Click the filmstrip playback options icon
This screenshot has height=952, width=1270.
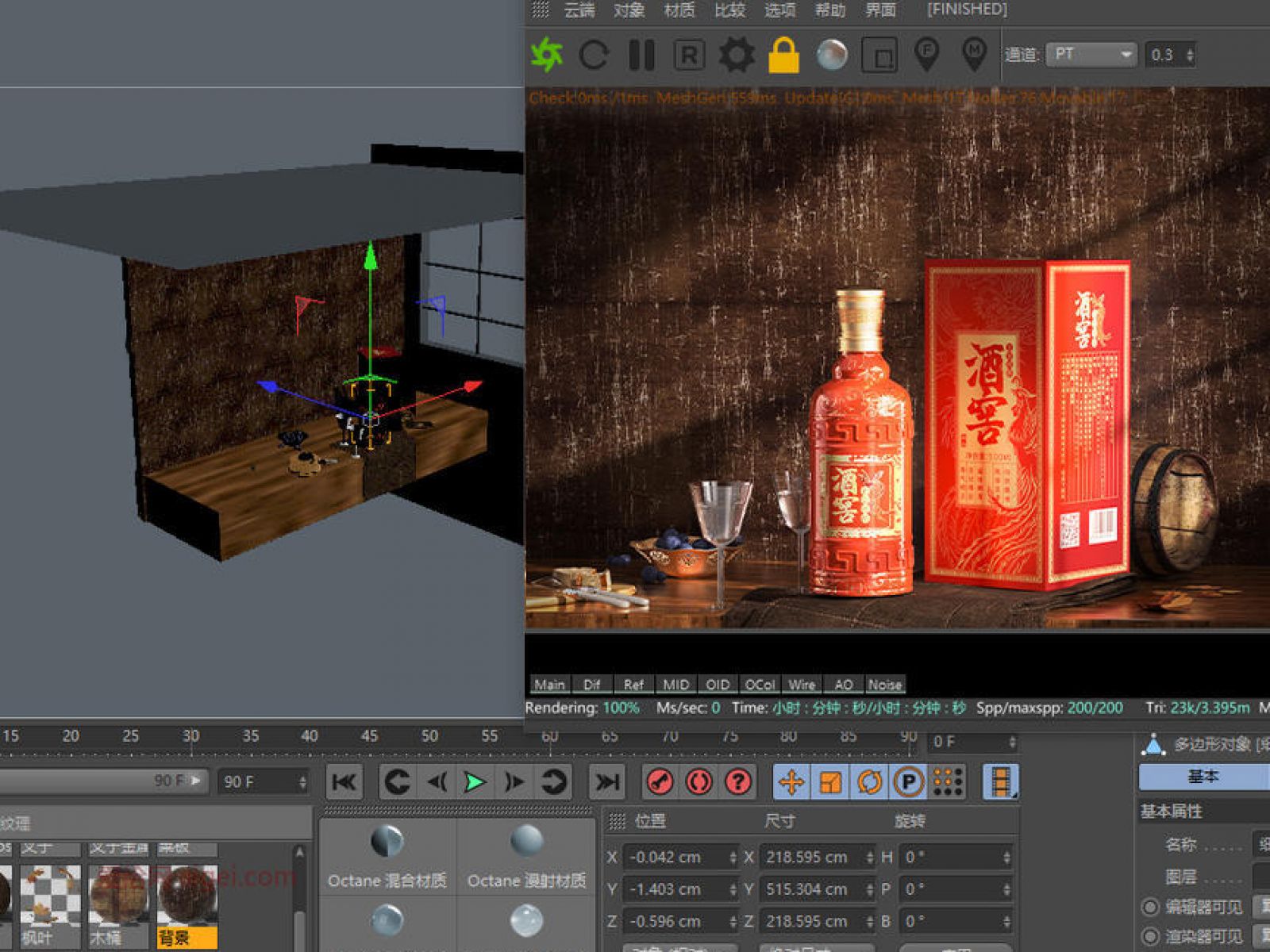pyautogui.click(x=1001, y=782)
